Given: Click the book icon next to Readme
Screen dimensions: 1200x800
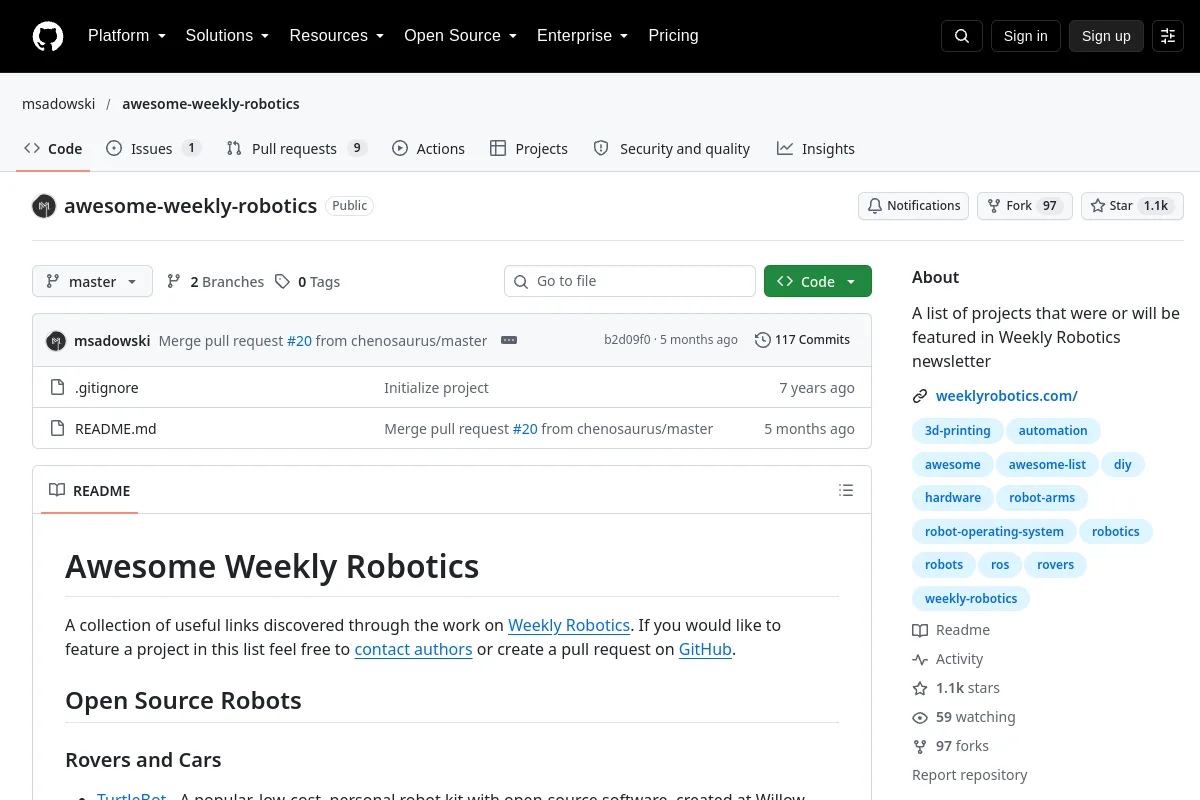Looking at the screenshot, I should 920,630.
